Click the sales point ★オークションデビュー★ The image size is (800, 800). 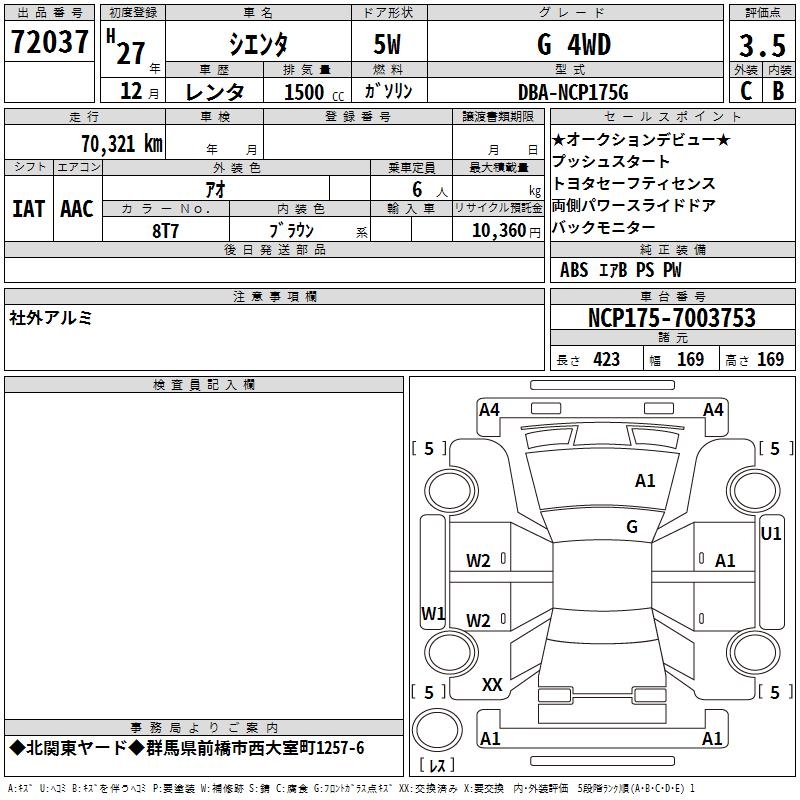[x=640, y=139]
